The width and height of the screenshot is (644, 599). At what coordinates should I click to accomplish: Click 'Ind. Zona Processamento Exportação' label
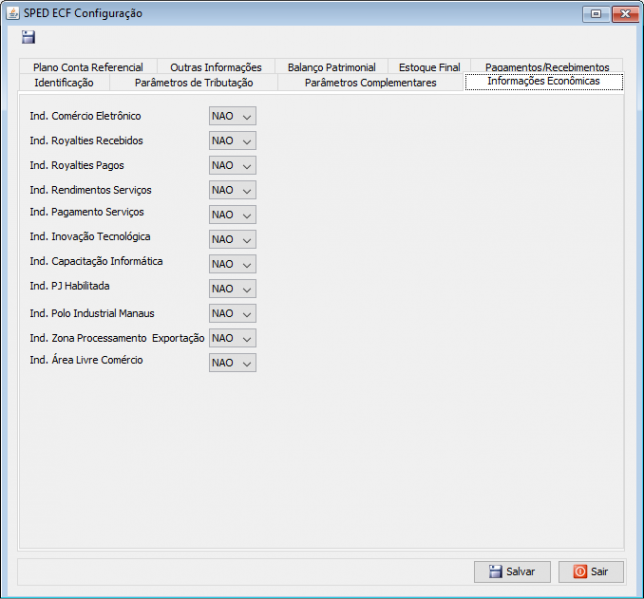point(117,338)
